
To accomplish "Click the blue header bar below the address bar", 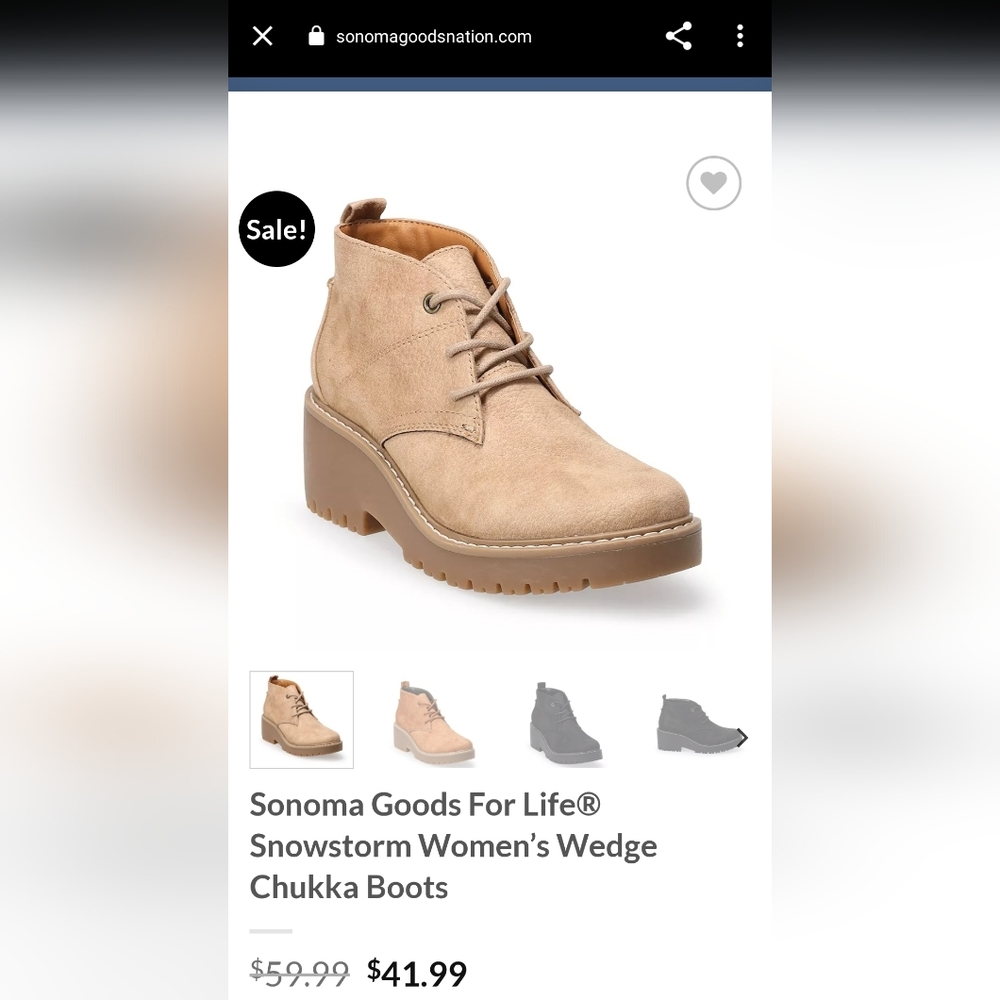I will 500,84.
